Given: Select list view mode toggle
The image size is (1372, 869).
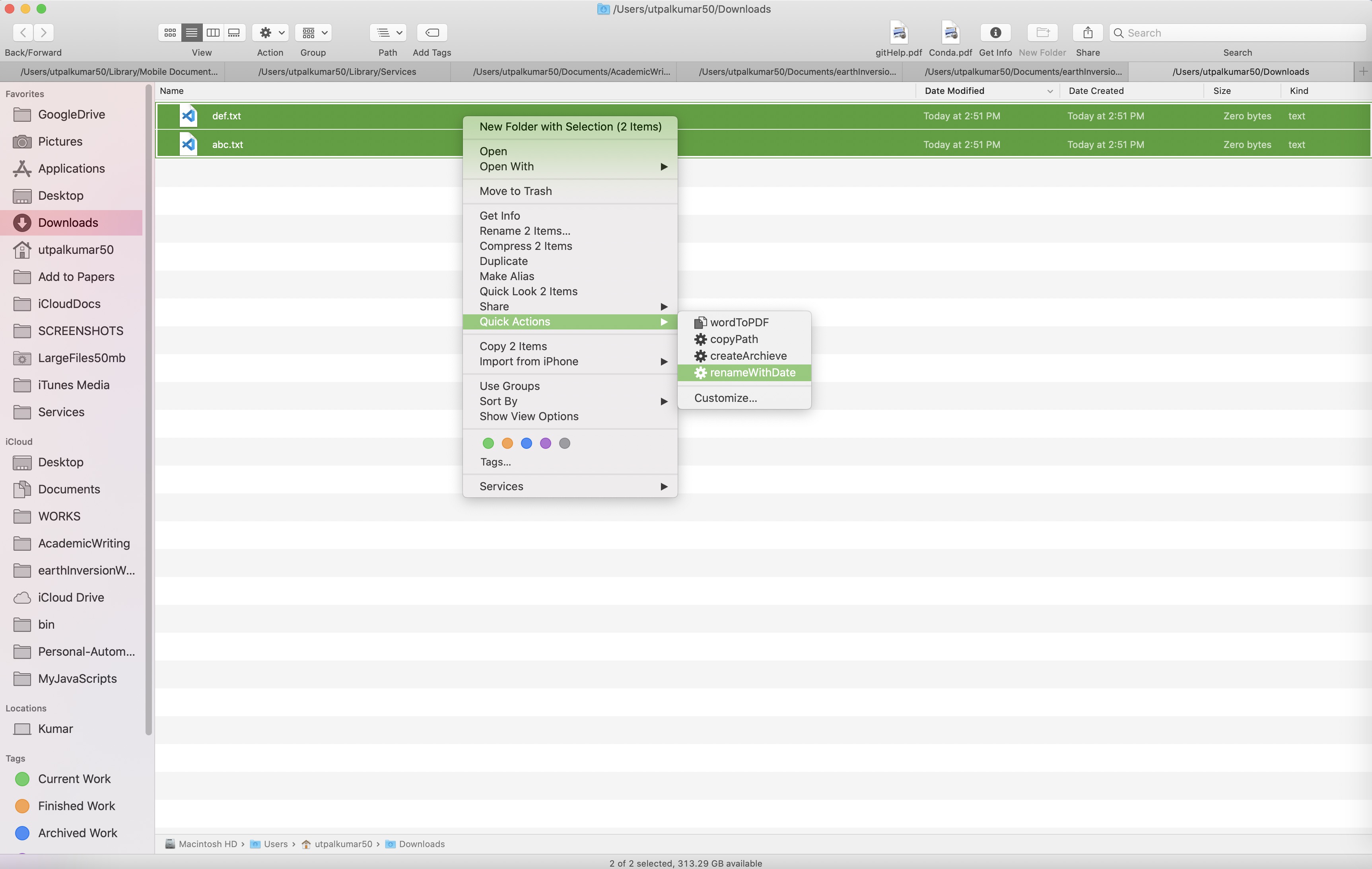Looking at the screenshot, I should pos(191,33).
